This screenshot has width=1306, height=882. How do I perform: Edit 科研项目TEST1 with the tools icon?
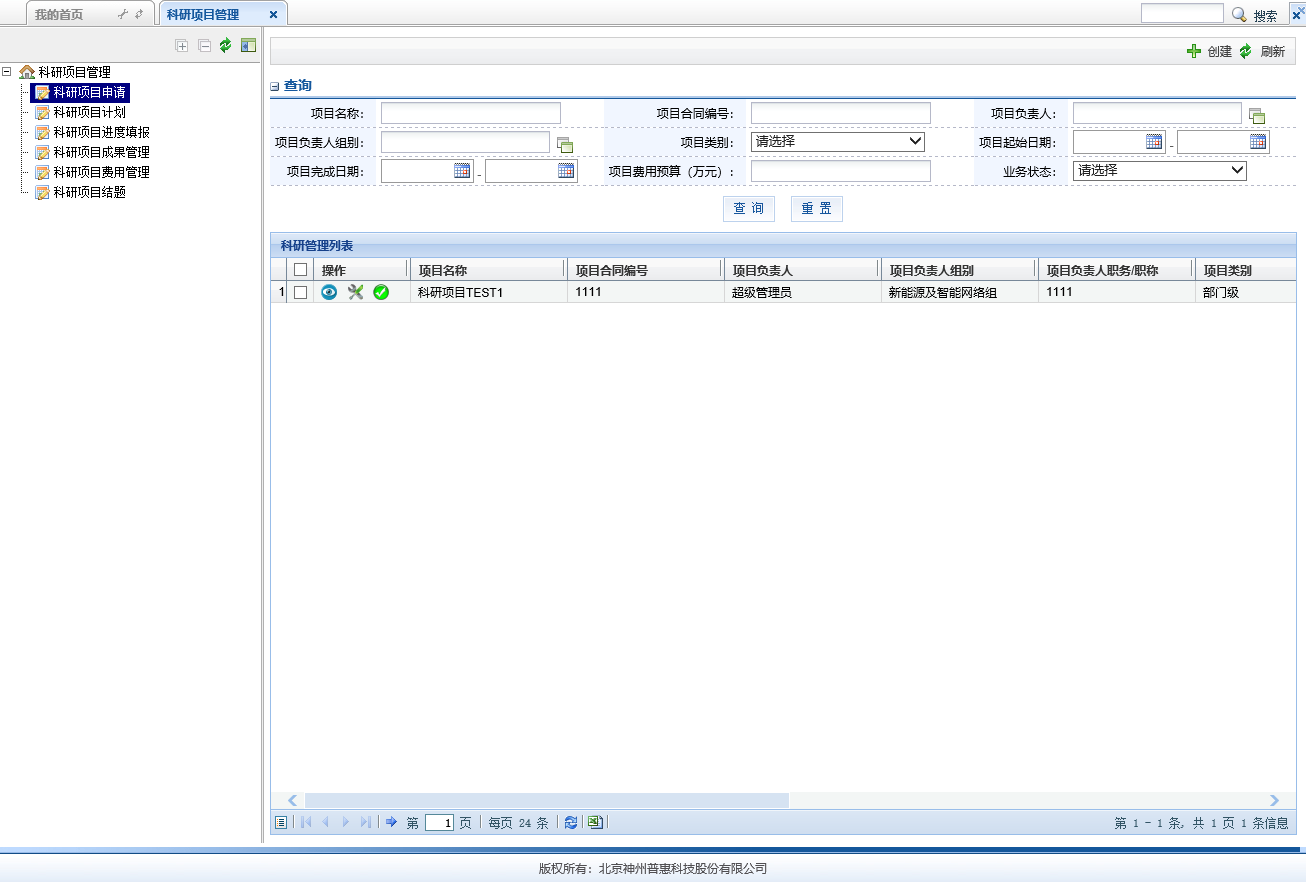pos(355,292)
